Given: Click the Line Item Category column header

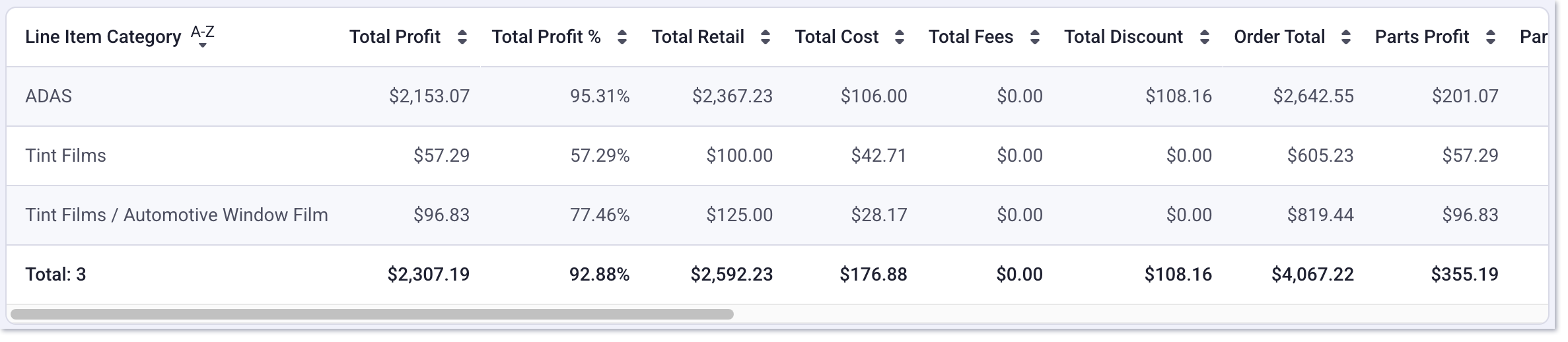Looking at the screenshot, I should pyautogui.click(x=103, y=37).
